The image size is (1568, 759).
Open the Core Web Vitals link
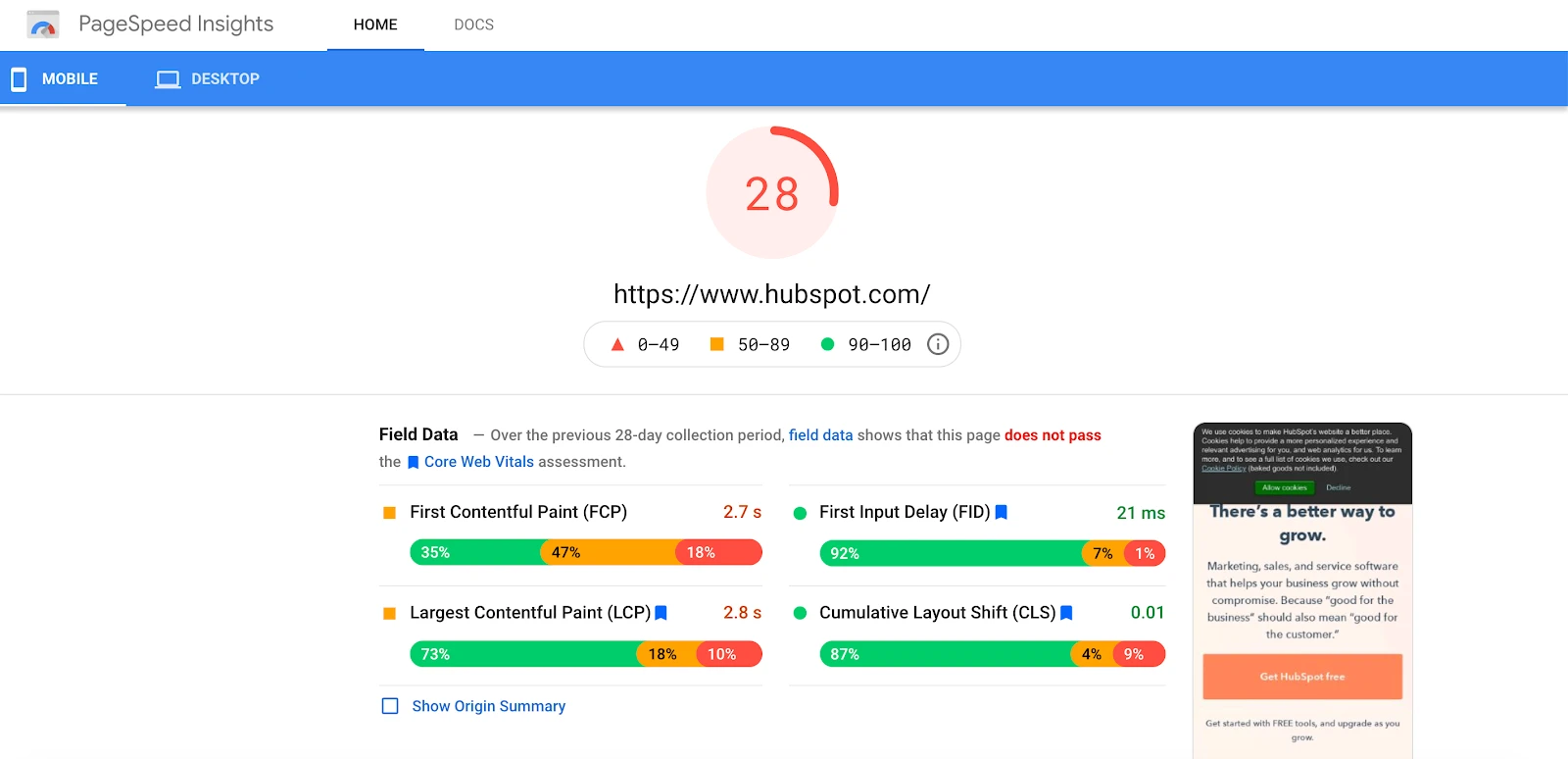[x=478, y=462]
